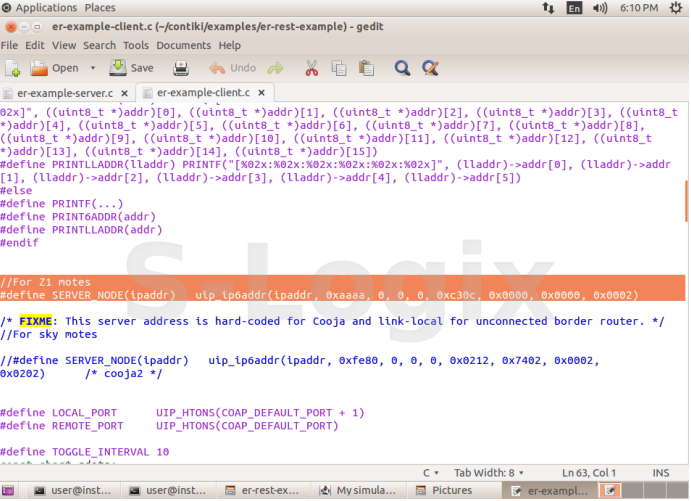Paste from clipboard with the paste icon
This screenshot has height=501, width=691.
(366, 68)
